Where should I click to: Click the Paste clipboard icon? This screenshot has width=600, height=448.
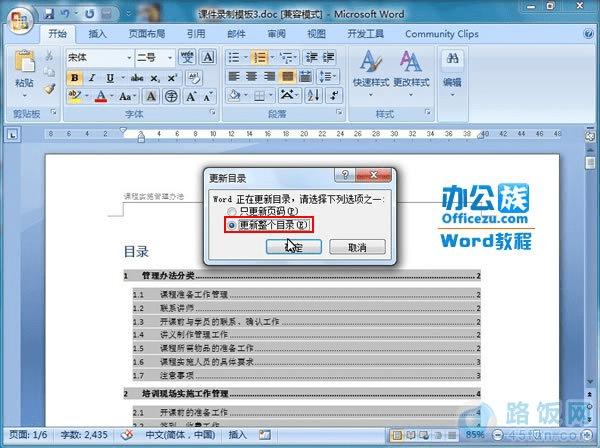(x=24, y=61)
